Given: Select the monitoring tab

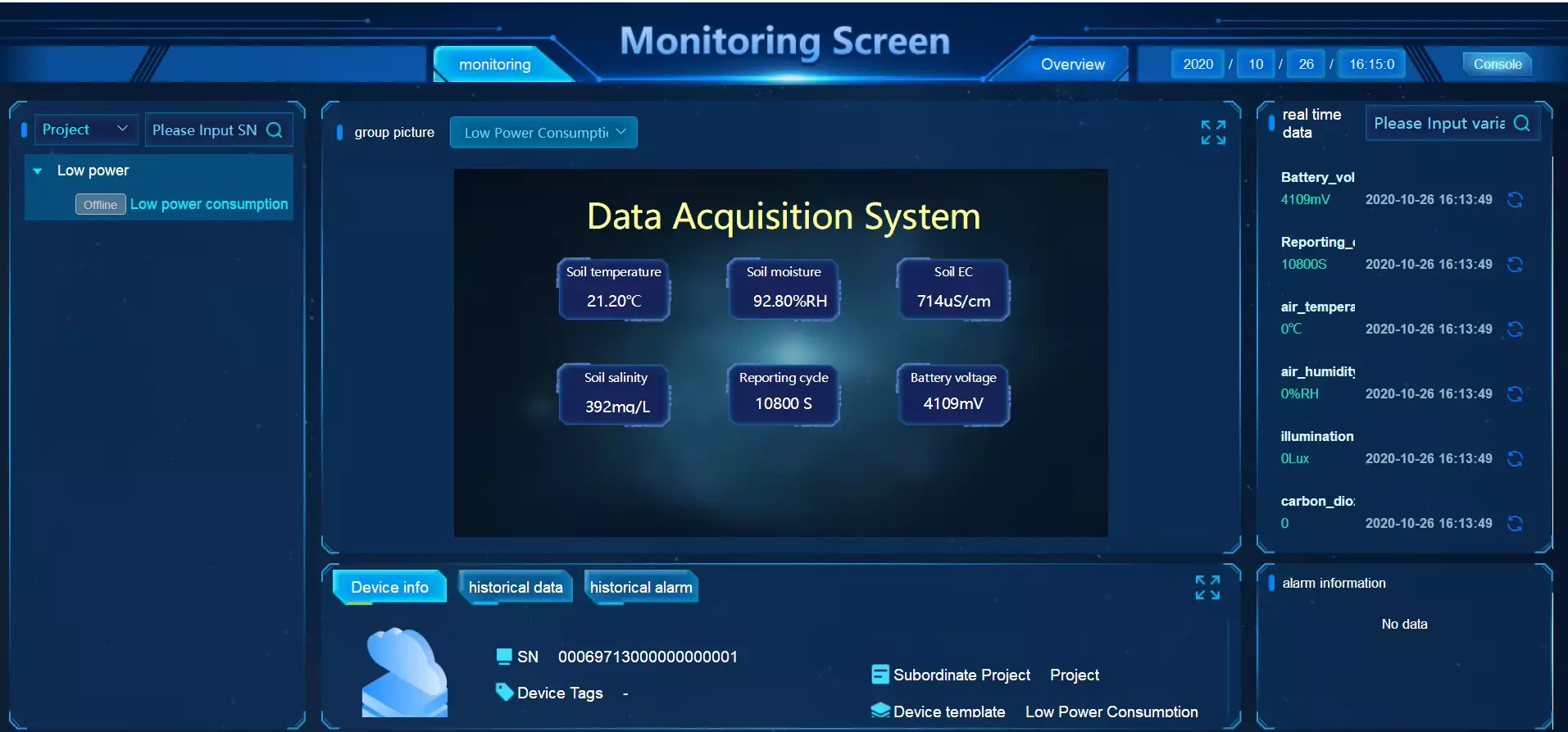Looking at the screenshot, I should (x=494, y=64).
